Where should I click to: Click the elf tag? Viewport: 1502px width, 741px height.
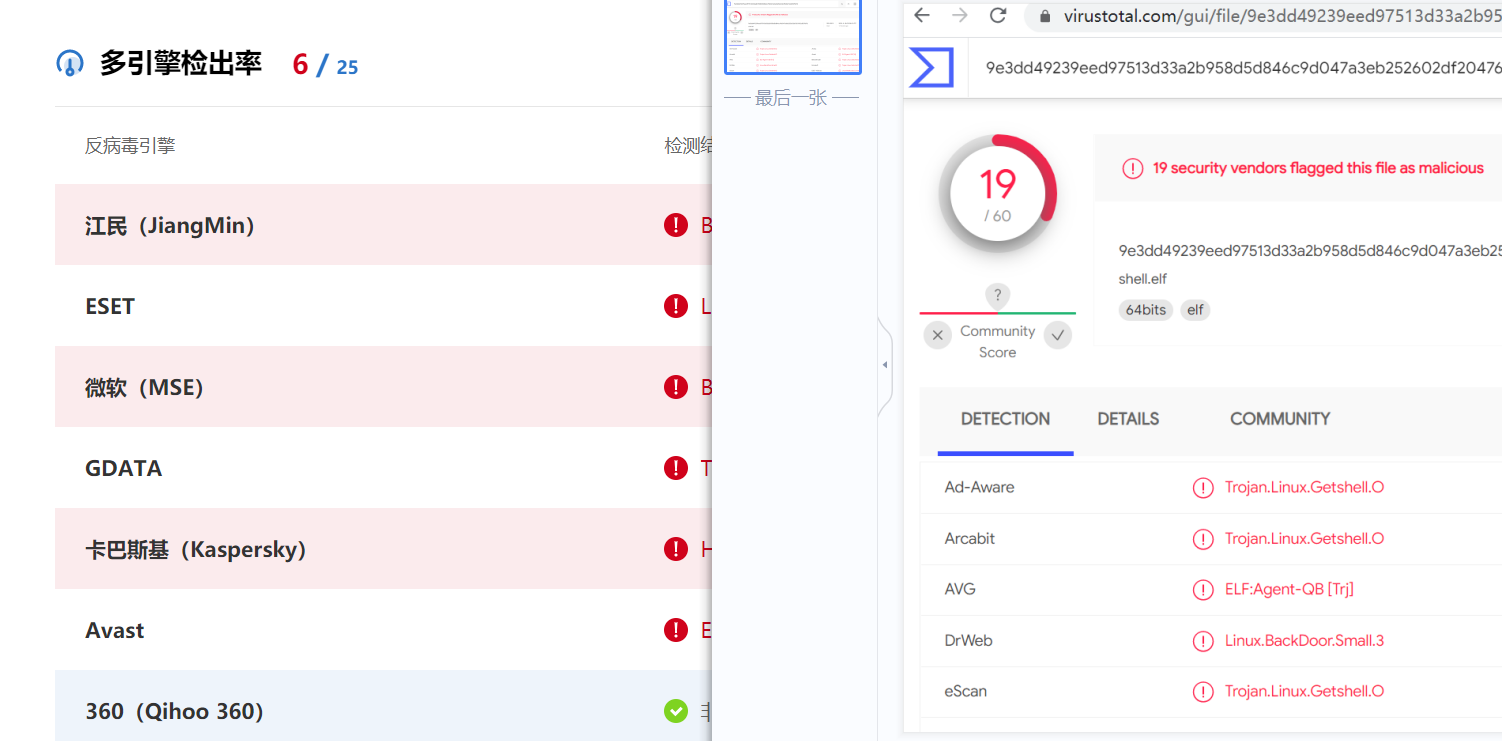coord(1195,310)
